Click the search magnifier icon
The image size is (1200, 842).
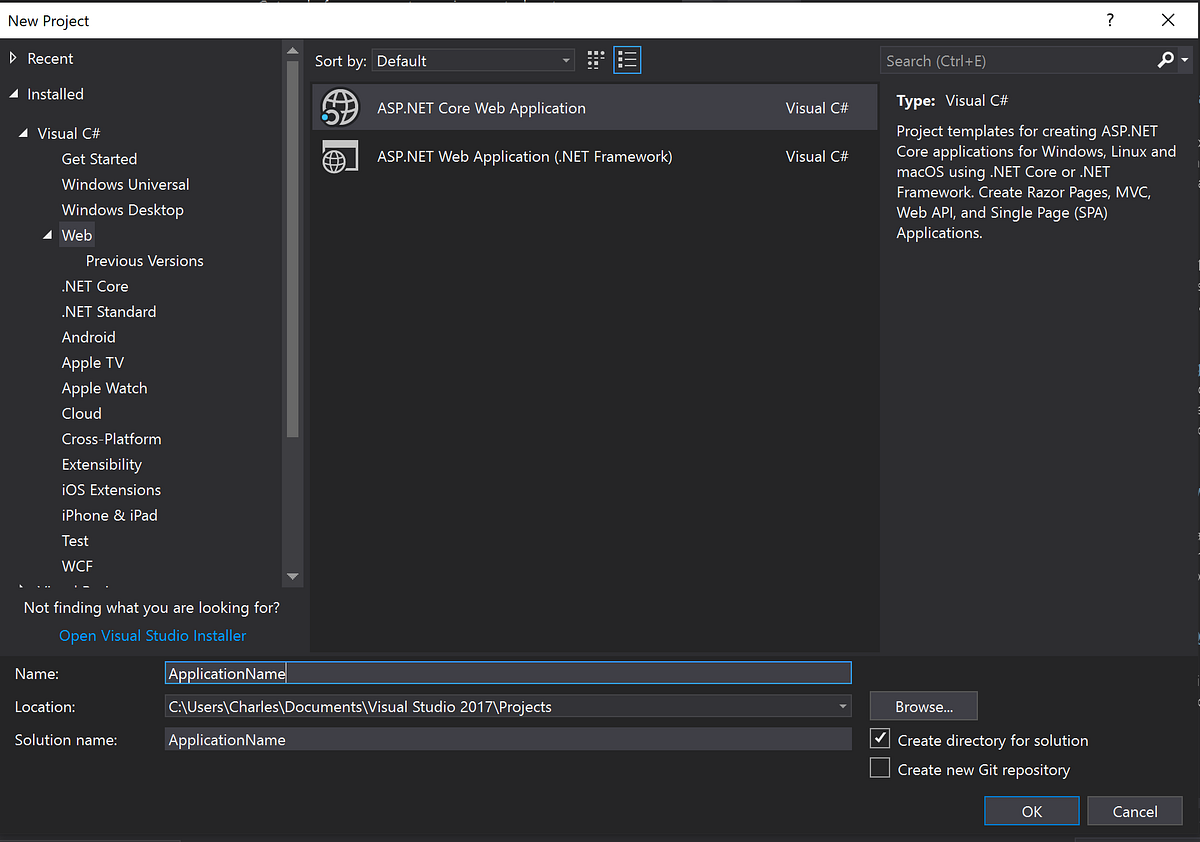pos(1165,60)
